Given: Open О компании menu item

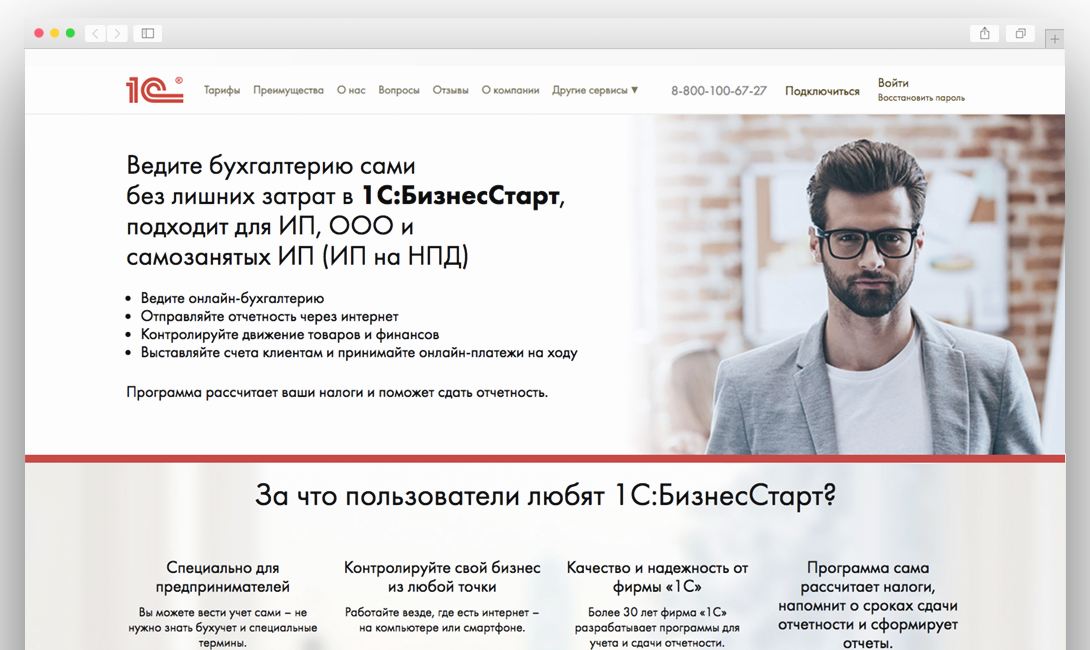Looking at the screenshot, I should (510, 90).
